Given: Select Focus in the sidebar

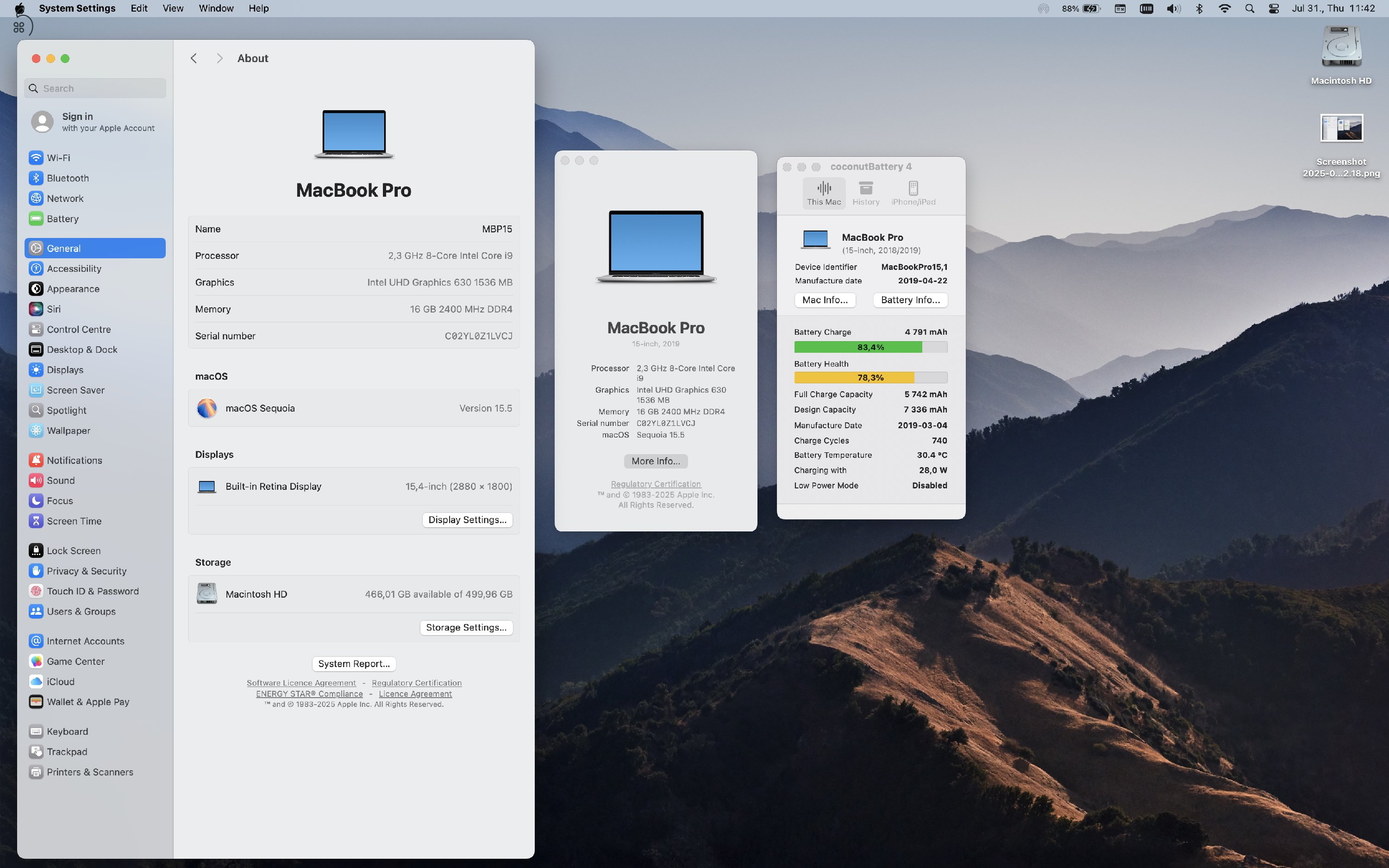Looking at the screenshot, I should 95,500.
